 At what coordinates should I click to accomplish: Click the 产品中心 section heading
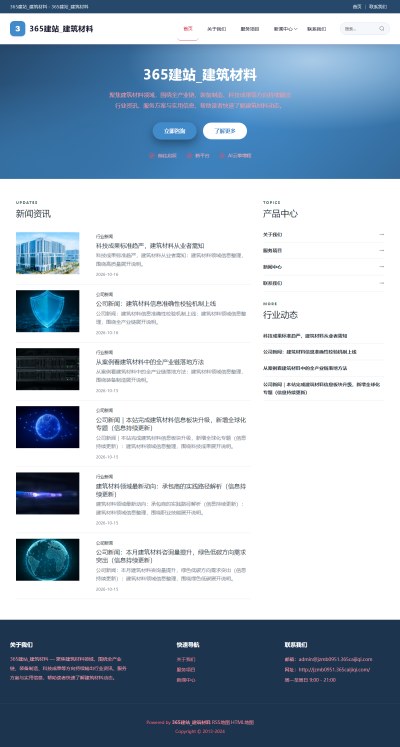coord(280,214)
